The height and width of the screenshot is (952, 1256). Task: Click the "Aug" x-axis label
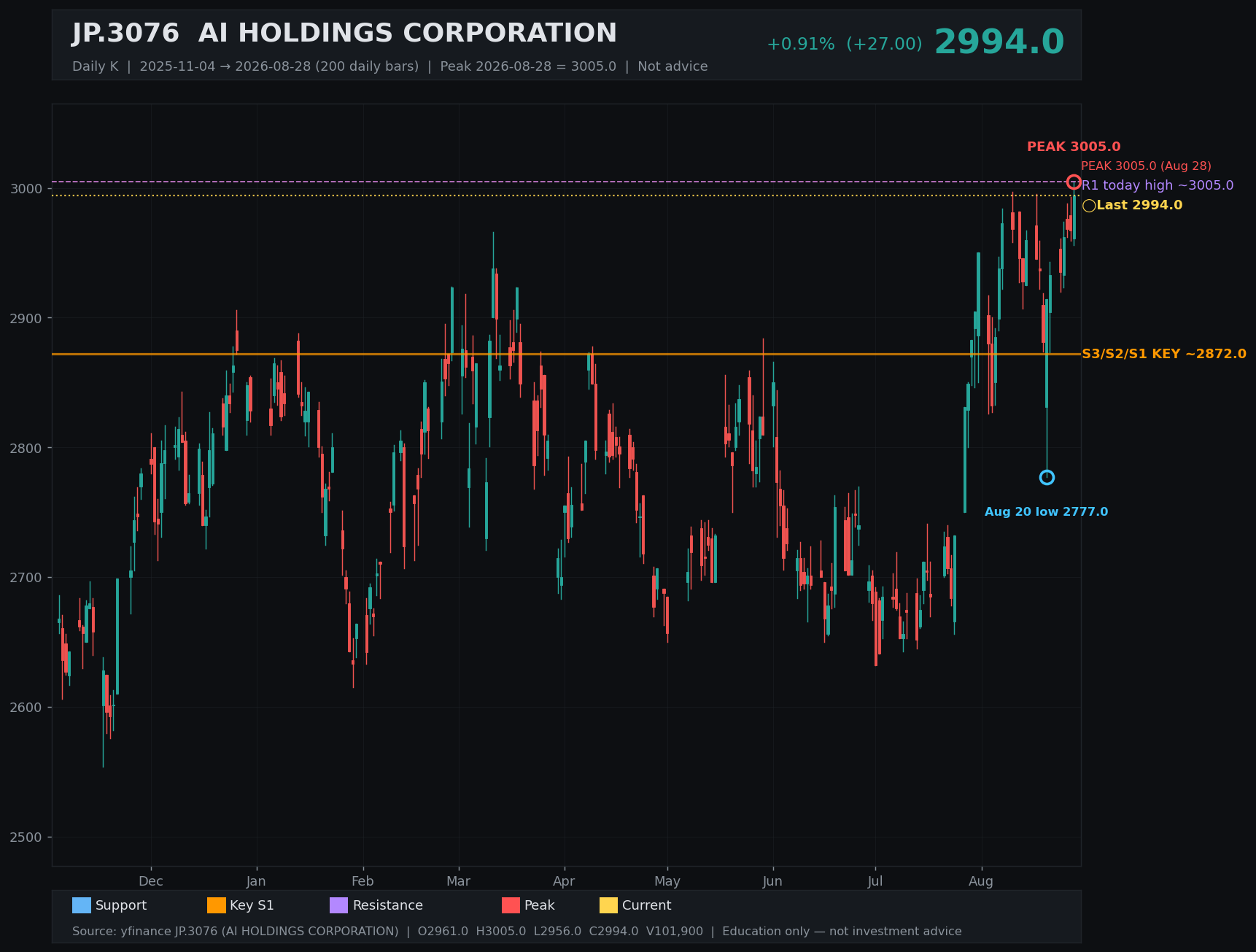click(981, 881)
